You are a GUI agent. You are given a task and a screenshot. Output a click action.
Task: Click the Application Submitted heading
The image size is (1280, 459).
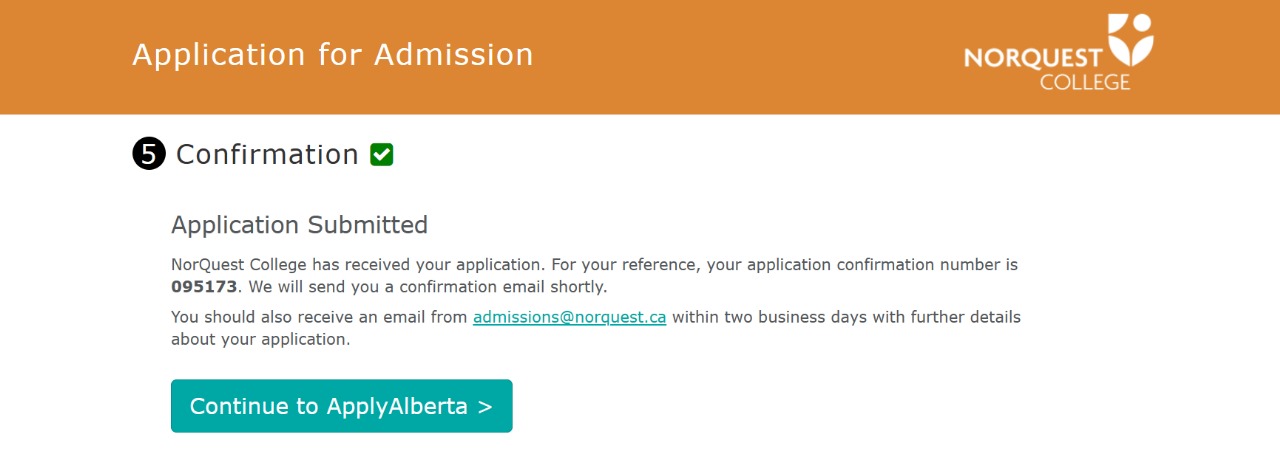click(x=299, y=225)
